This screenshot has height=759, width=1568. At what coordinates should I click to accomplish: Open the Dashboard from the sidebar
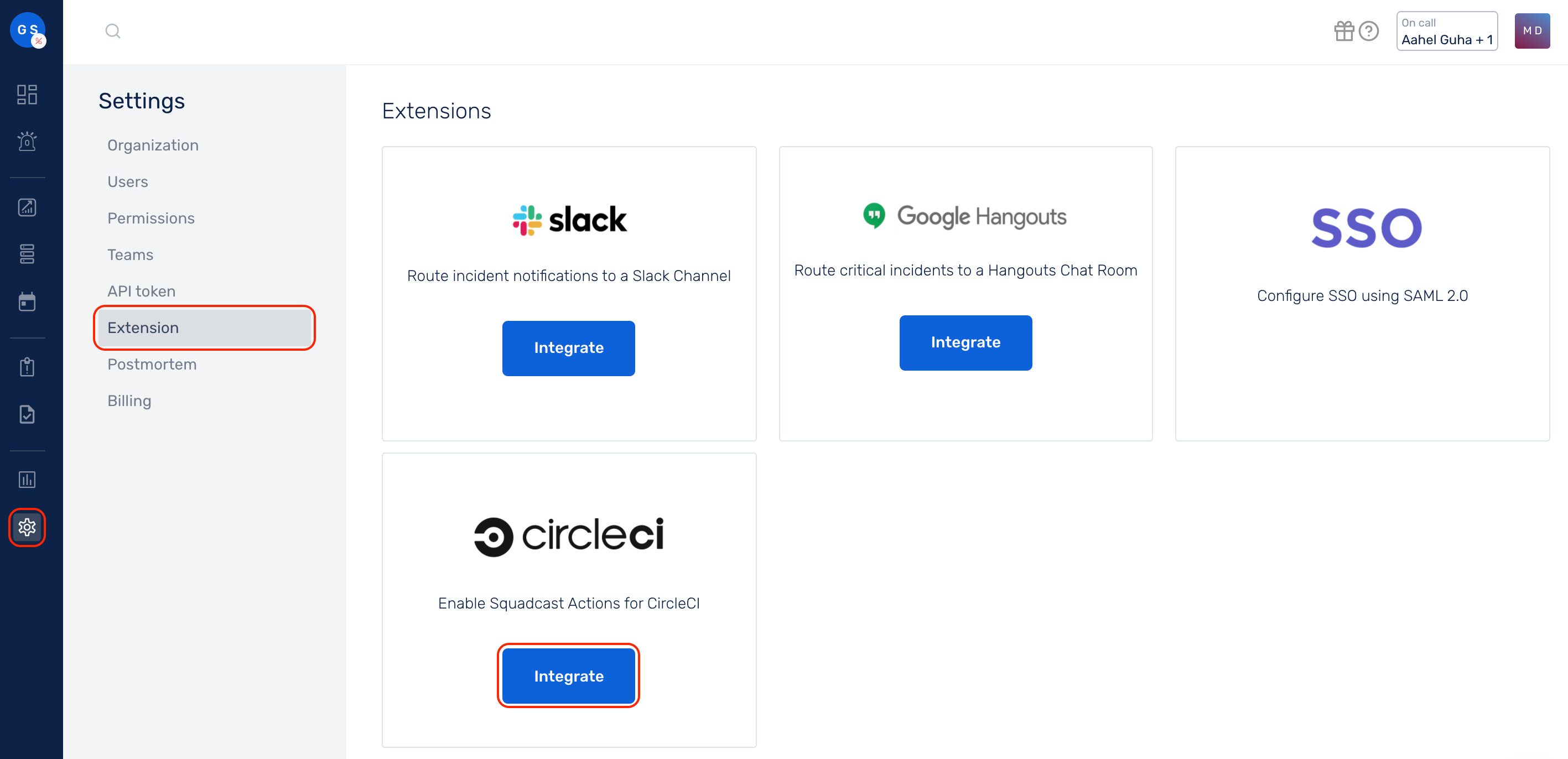[27, 95]
